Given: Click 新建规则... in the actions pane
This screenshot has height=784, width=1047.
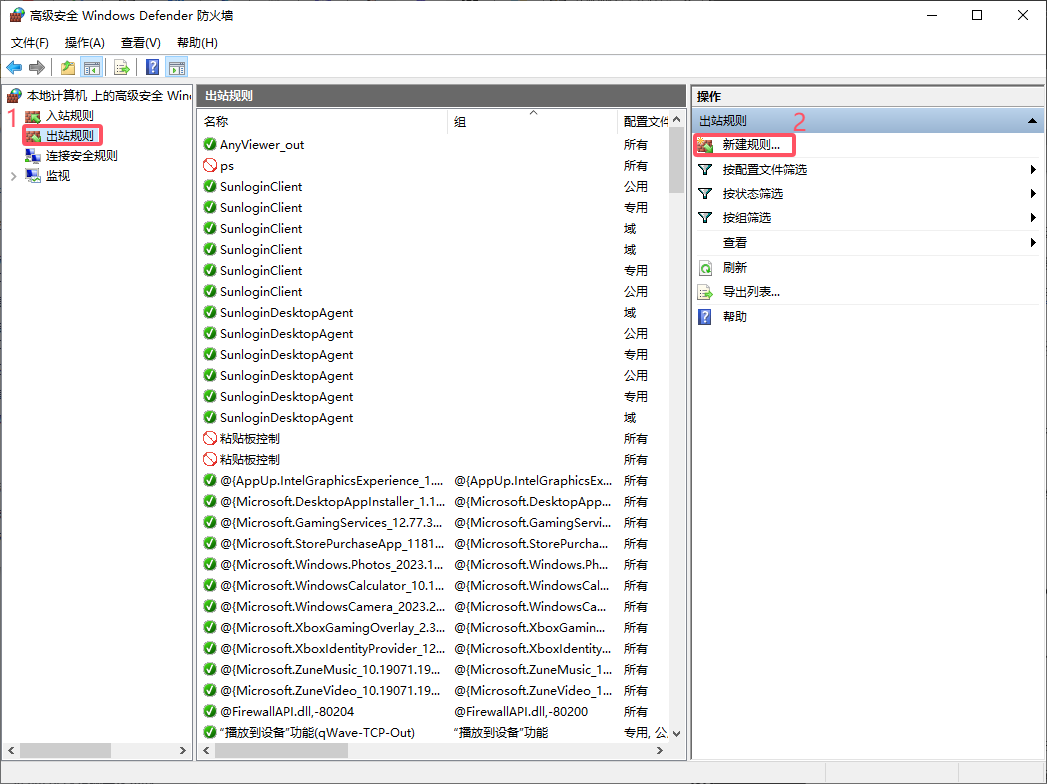Looking at the screenshot, I should click(x=750, y=145).
